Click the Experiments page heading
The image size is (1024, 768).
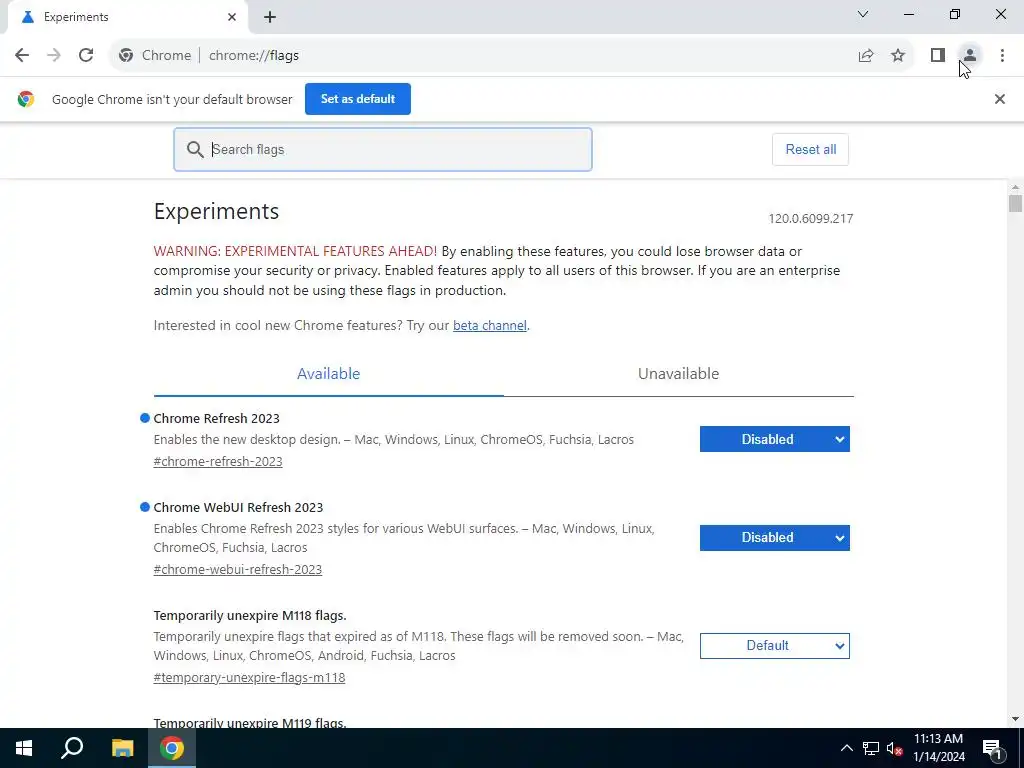tap(216, 212)
